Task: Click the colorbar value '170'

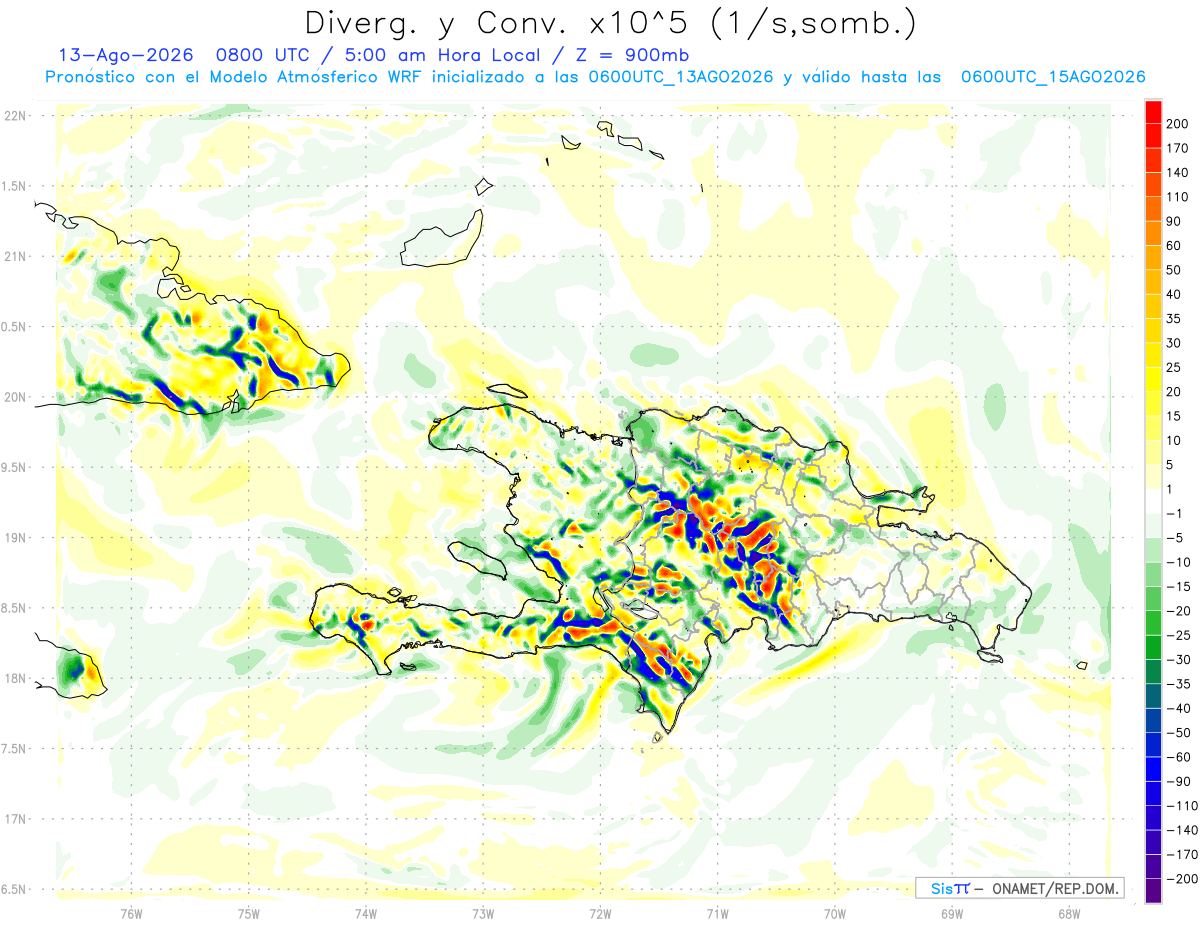Action: click(1176, 148)
